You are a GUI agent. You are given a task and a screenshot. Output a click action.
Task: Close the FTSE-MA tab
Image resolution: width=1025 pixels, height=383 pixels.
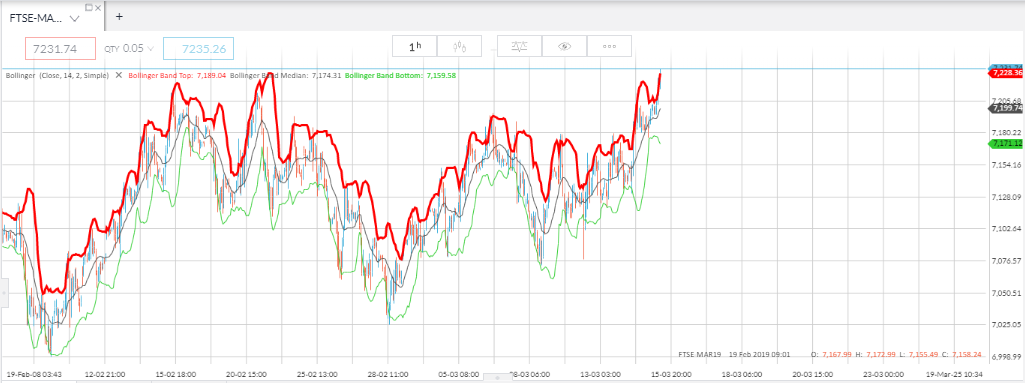[x=98, y=7]
